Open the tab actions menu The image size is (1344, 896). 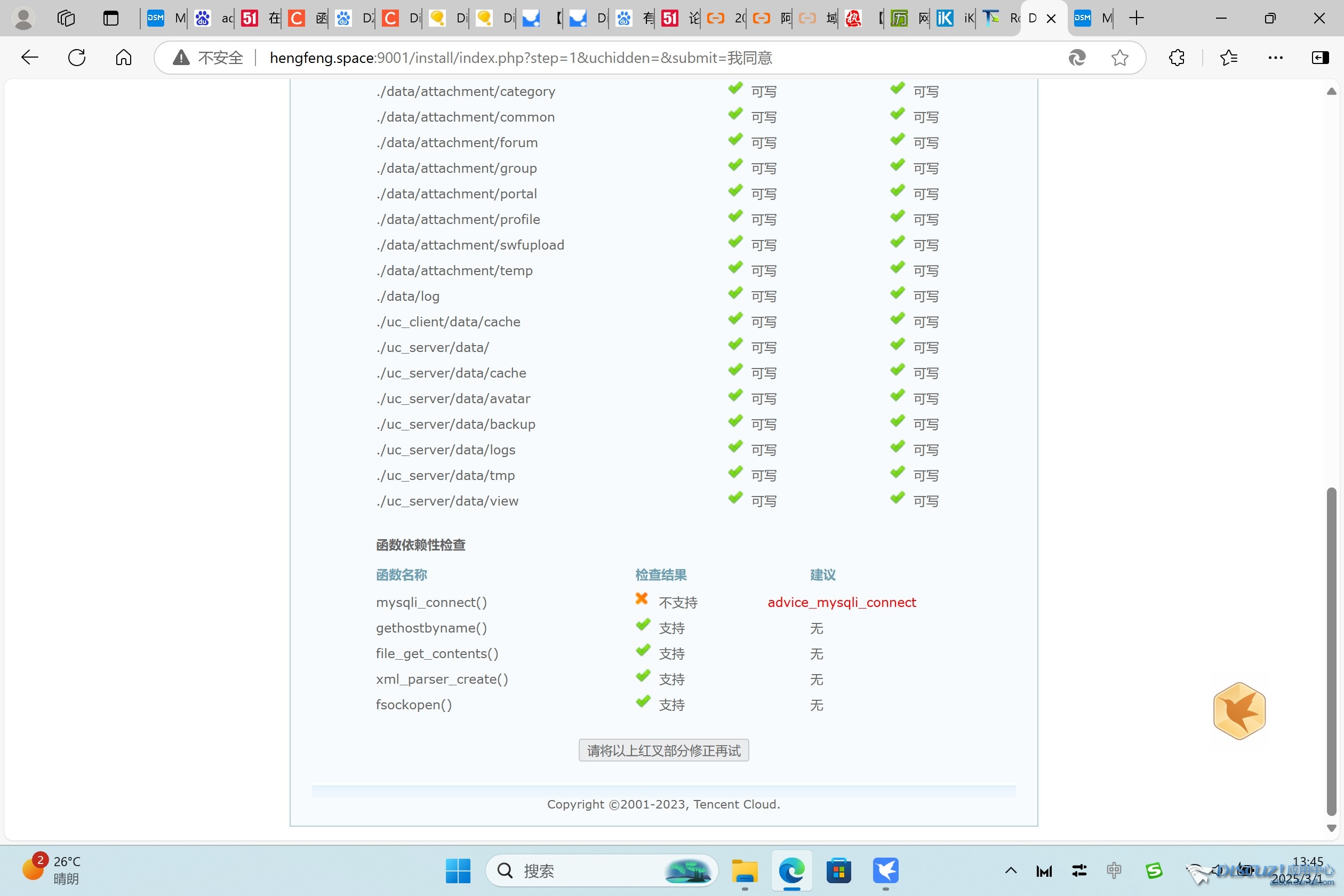tap(111, 18)
